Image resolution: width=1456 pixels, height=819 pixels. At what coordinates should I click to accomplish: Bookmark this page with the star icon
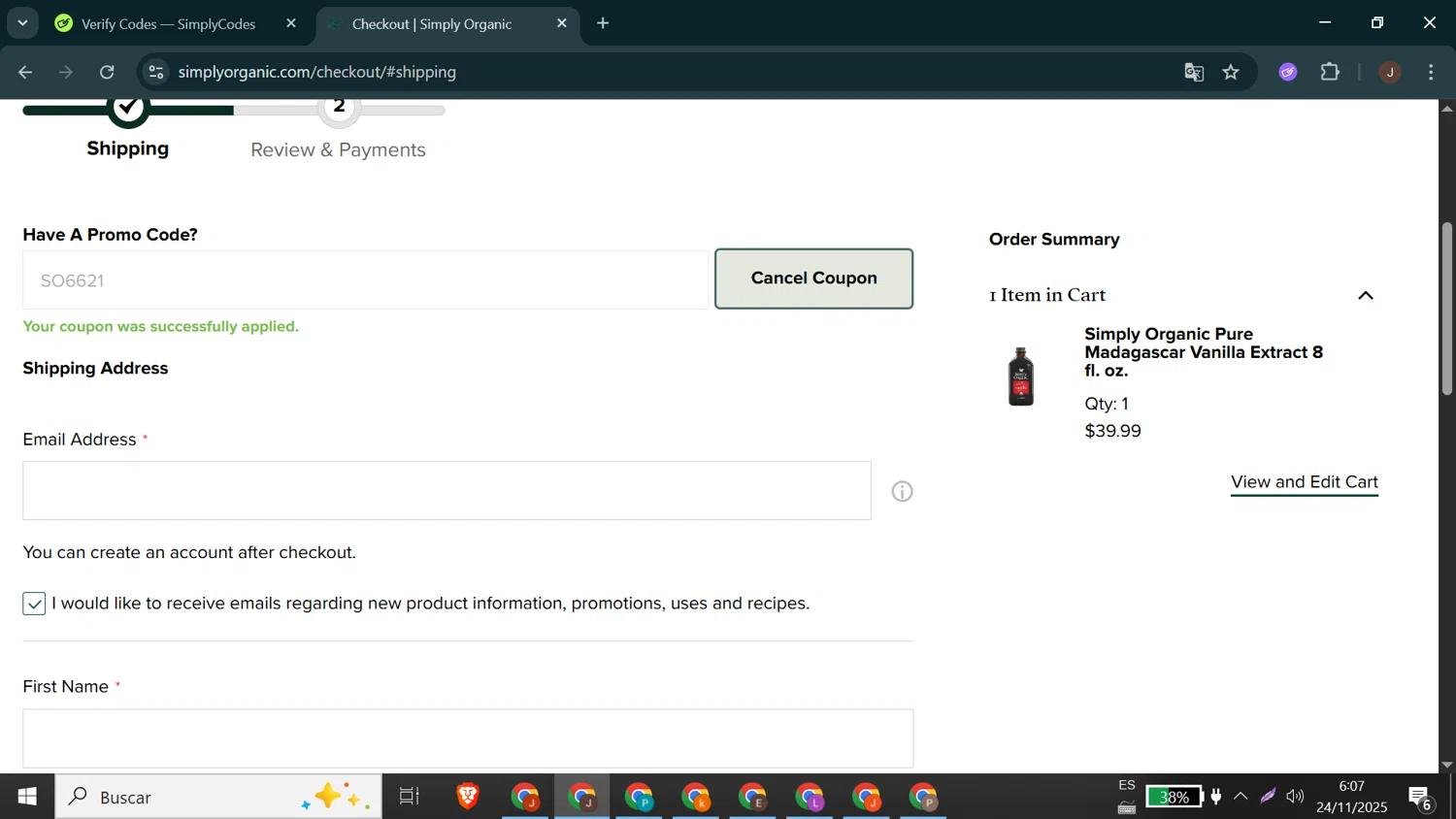[1231, 72]
